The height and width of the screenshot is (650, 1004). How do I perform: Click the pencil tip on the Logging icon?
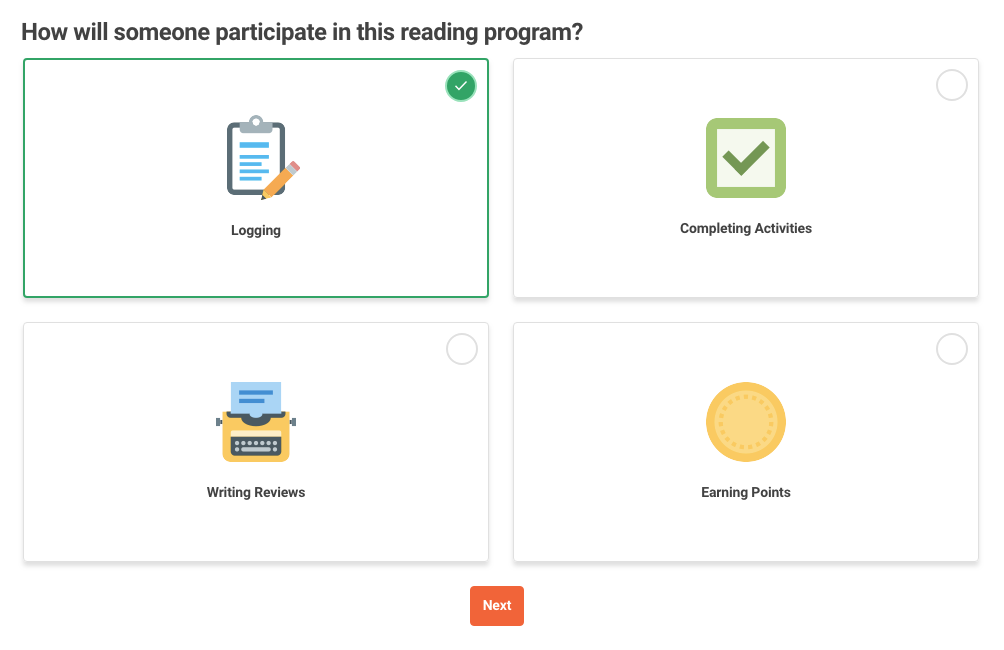pos(265,196)
